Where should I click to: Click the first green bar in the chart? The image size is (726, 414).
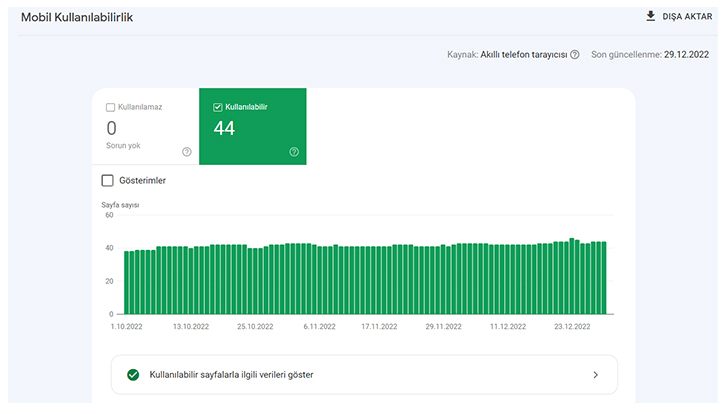tap(127, 283)
